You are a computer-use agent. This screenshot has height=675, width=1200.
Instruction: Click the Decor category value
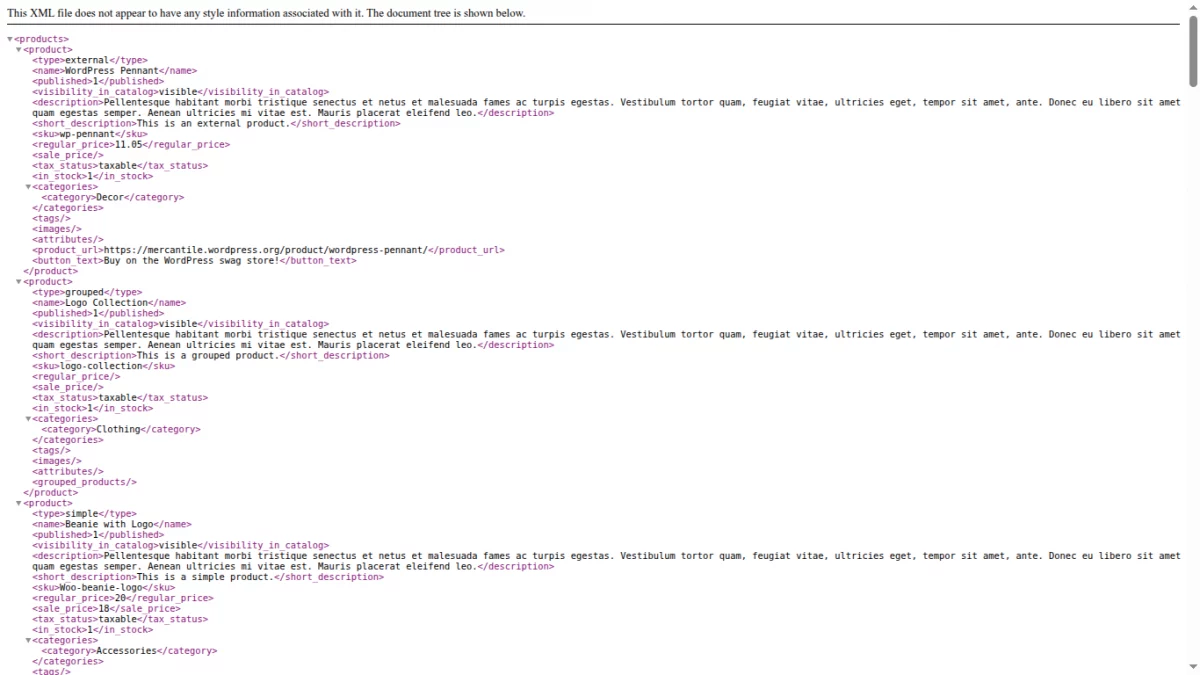(x=110, y=197)
